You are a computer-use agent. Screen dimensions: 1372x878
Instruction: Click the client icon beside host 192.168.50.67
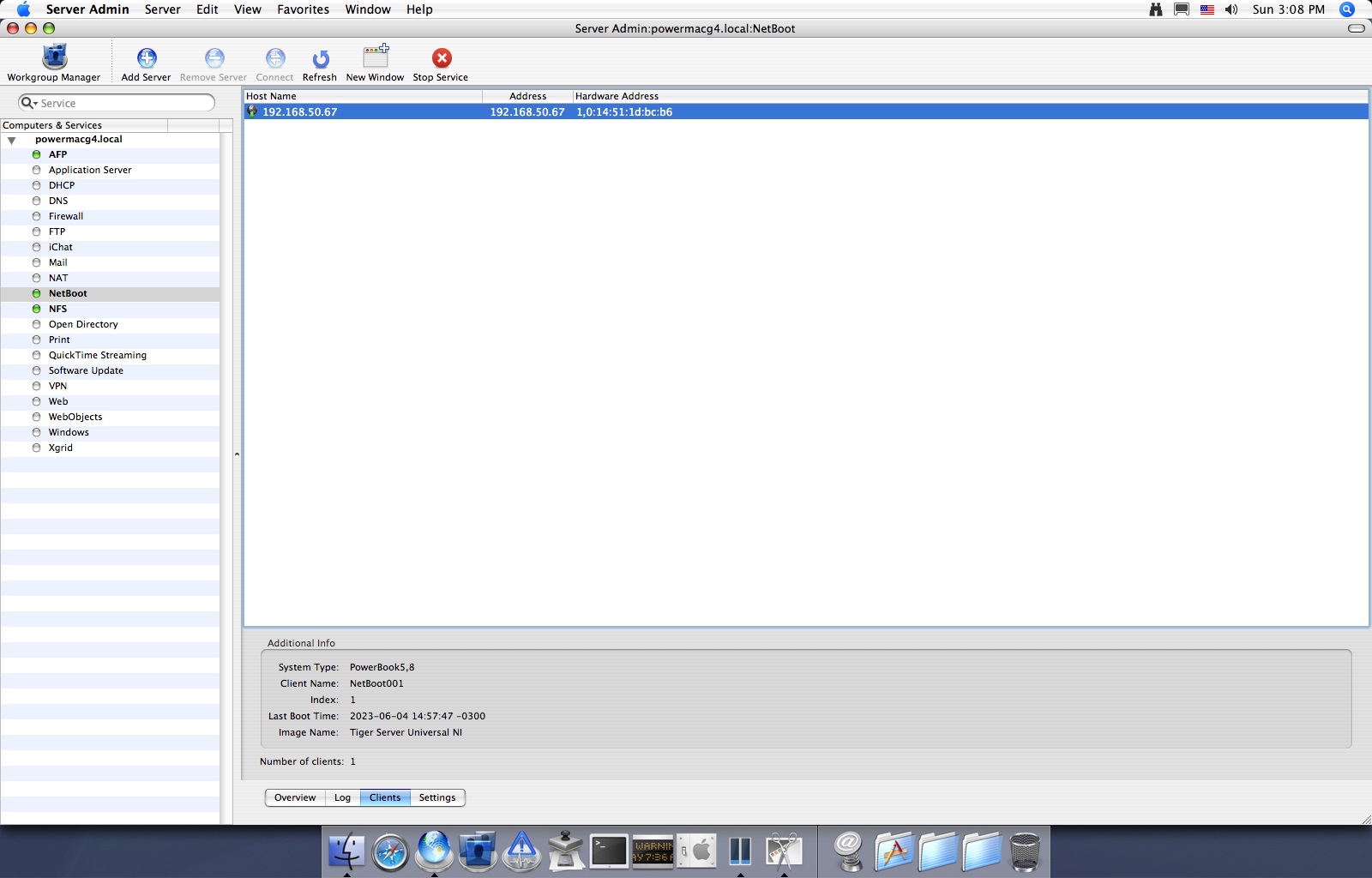point(252,111)
